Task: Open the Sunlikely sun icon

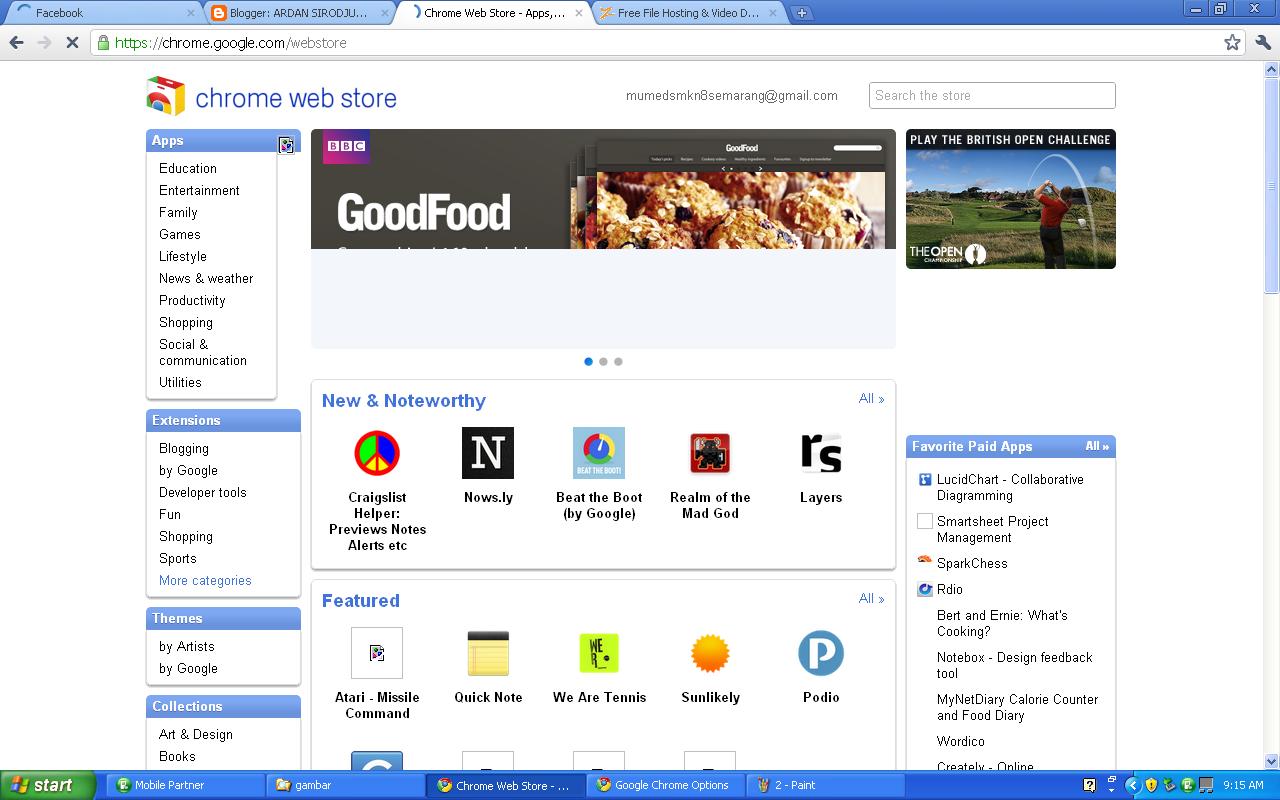Action: tap(710, 653)
